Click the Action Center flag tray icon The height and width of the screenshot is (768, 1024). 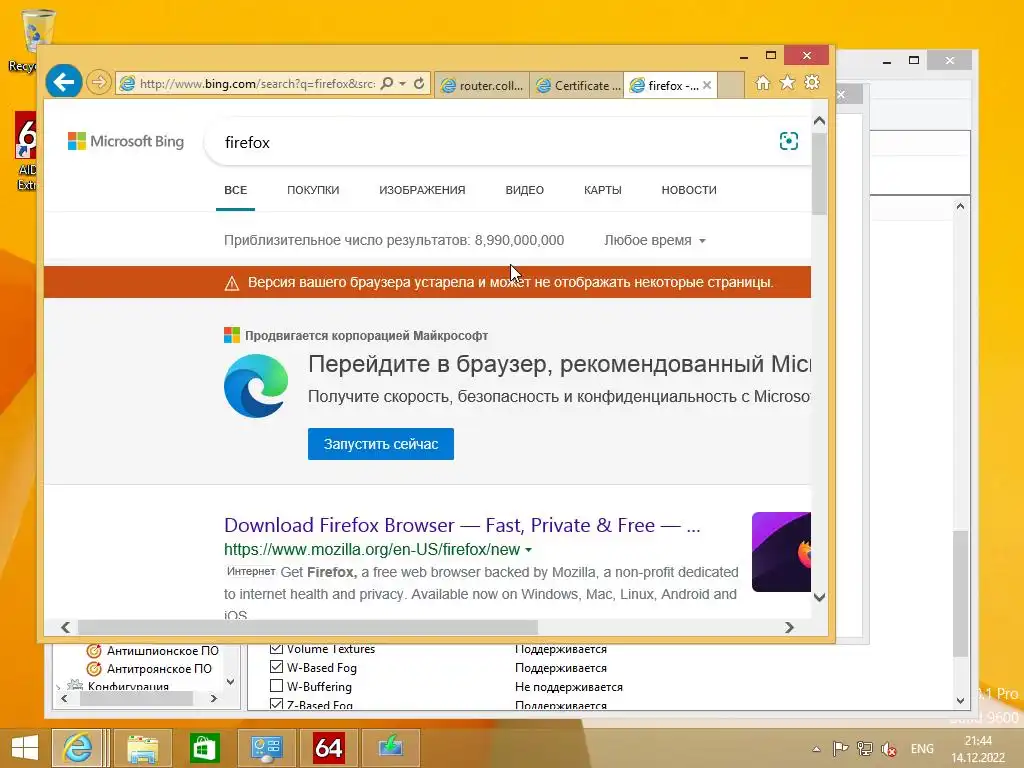pyautogui.click(x=840, y=749)
